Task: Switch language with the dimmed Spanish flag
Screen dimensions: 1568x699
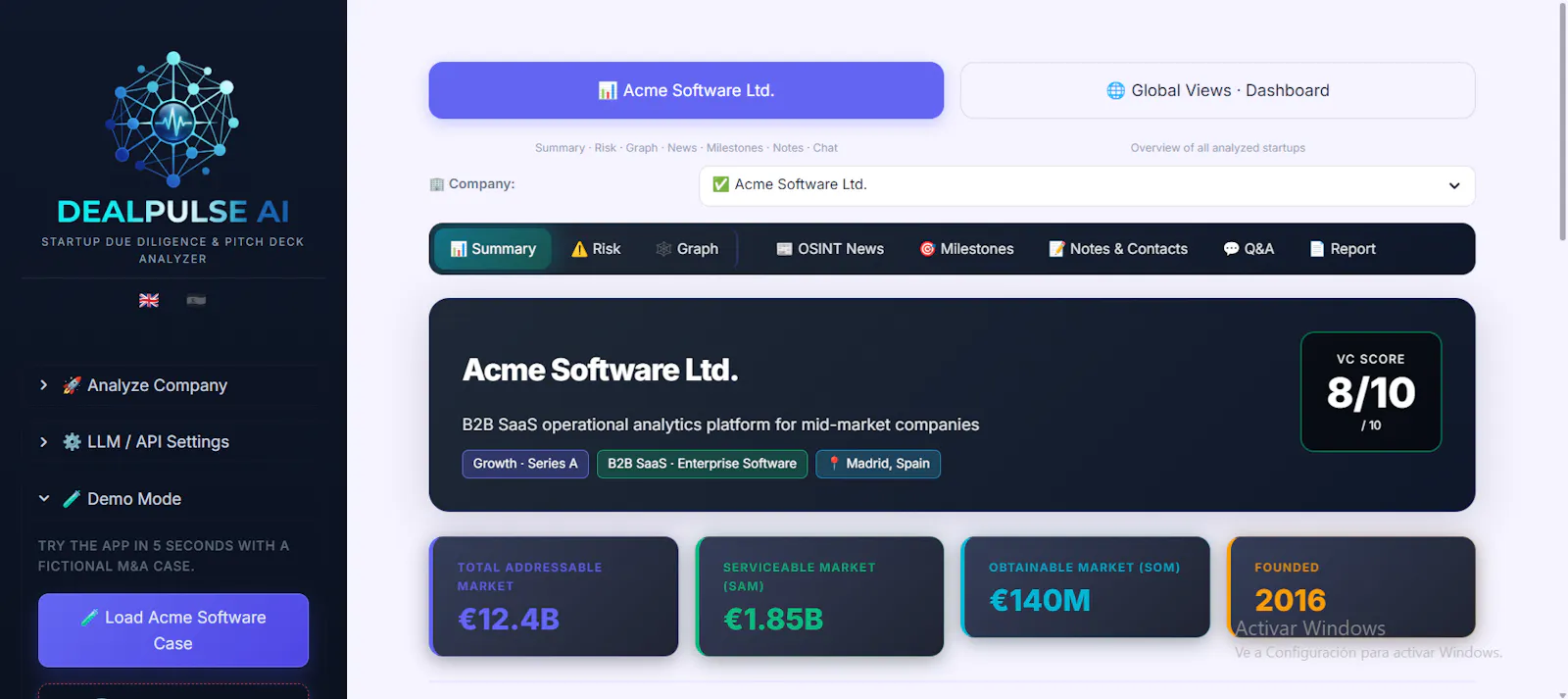Action: click(x=196, y=300)
